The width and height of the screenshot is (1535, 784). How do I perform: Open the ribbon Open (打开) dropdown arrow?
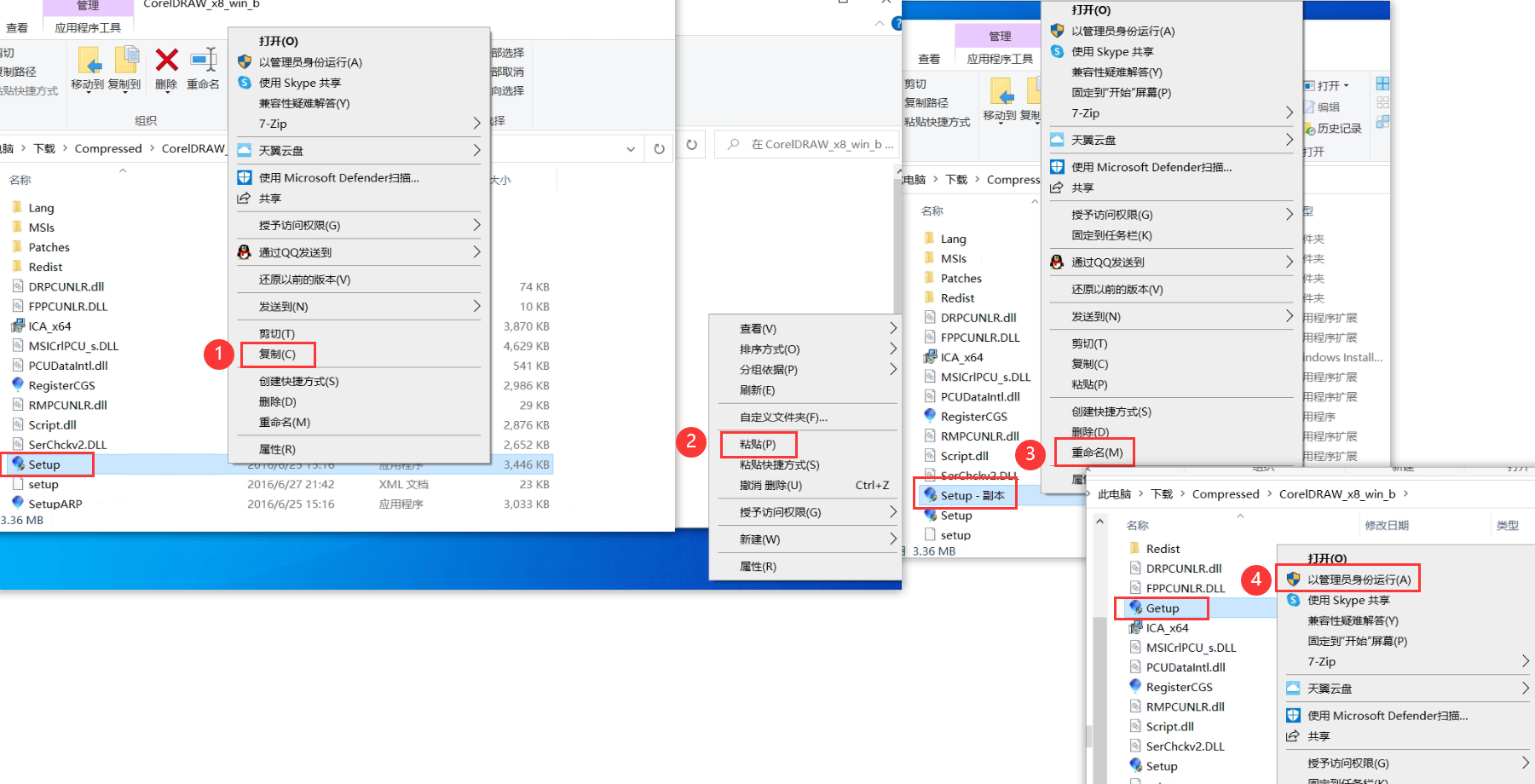click(x=1346, y=86)
